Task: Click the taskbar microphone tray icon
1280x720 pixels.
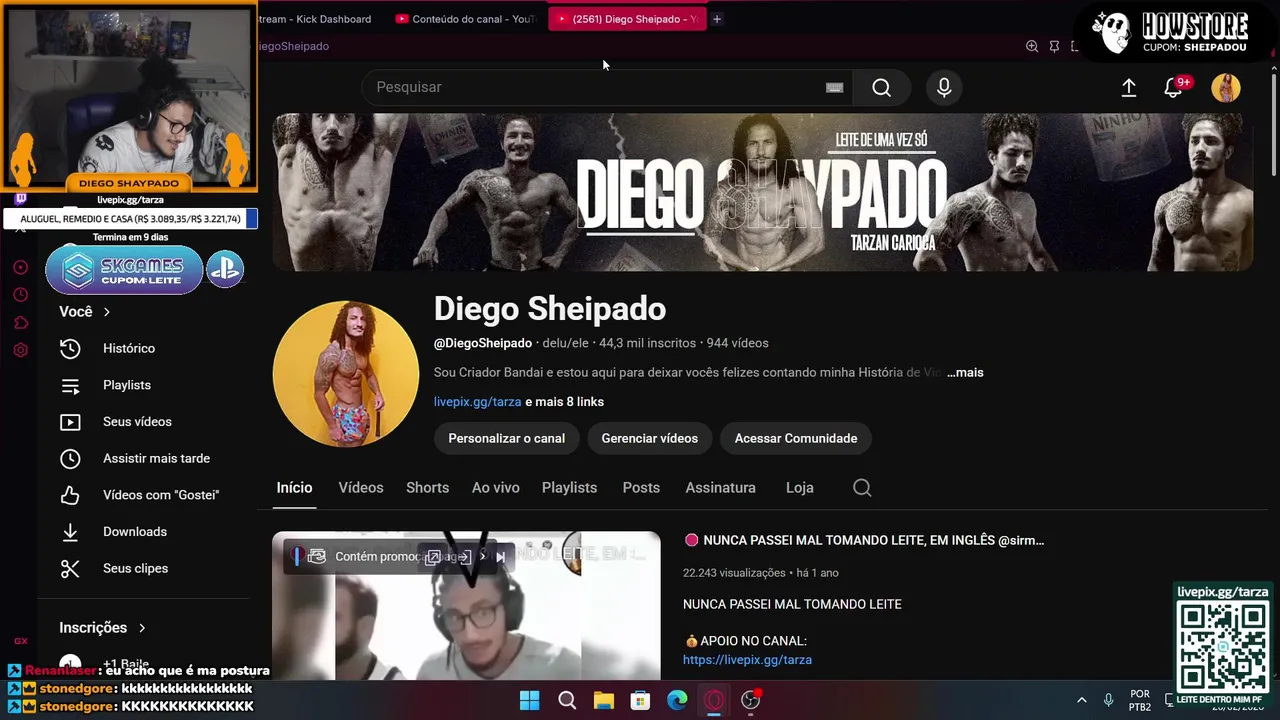Action: point(1108,700)
